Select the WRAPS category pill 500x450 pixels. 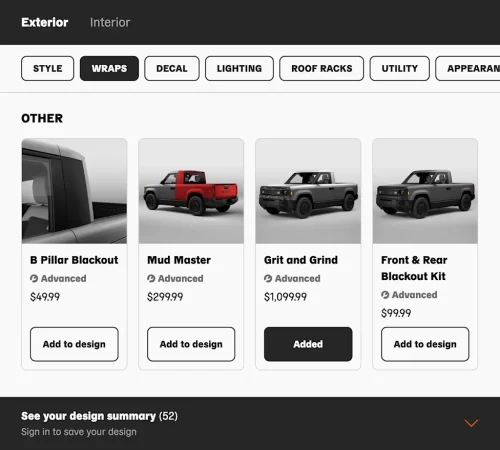[109, 68]
